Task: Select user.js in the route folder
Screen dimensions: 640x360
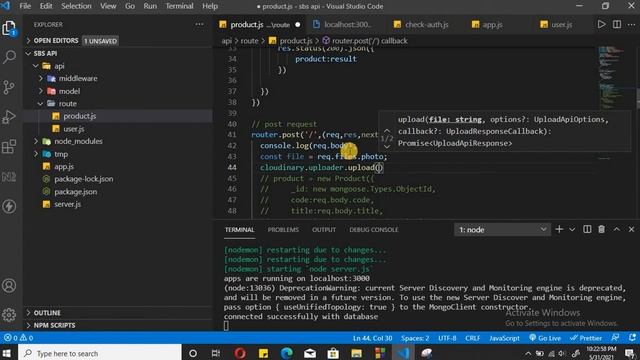Action: [x=73, y=129]
